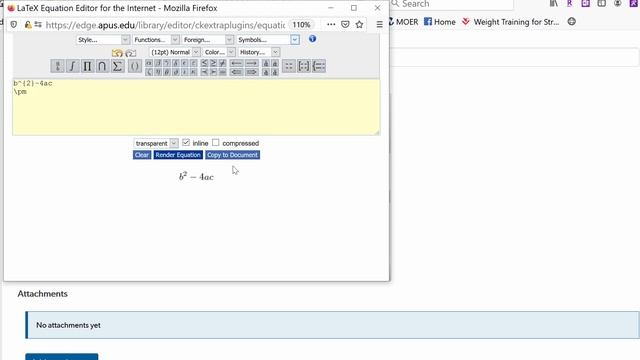Screen dimensions: 640x360
Task: Open the Functions dropdown
Action: coord(156,40)
